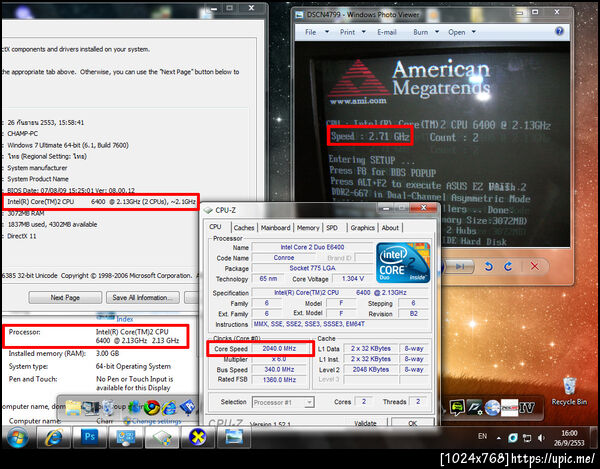Launch Google Chrome from the dock
This screenshot has width=600, height=469.
(x=152, y=408)
